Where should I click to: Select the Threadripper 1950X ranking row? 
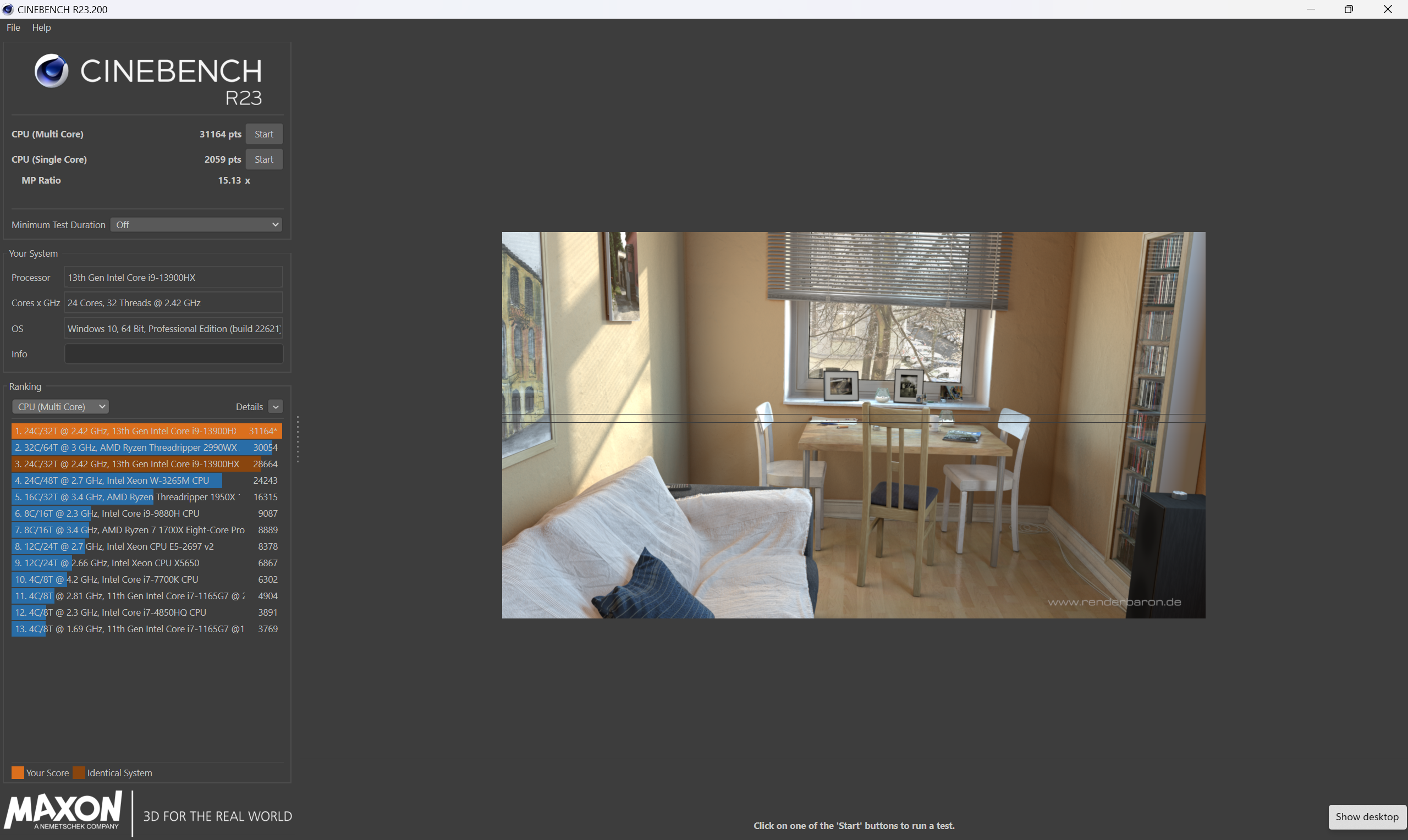click(147, 496)
